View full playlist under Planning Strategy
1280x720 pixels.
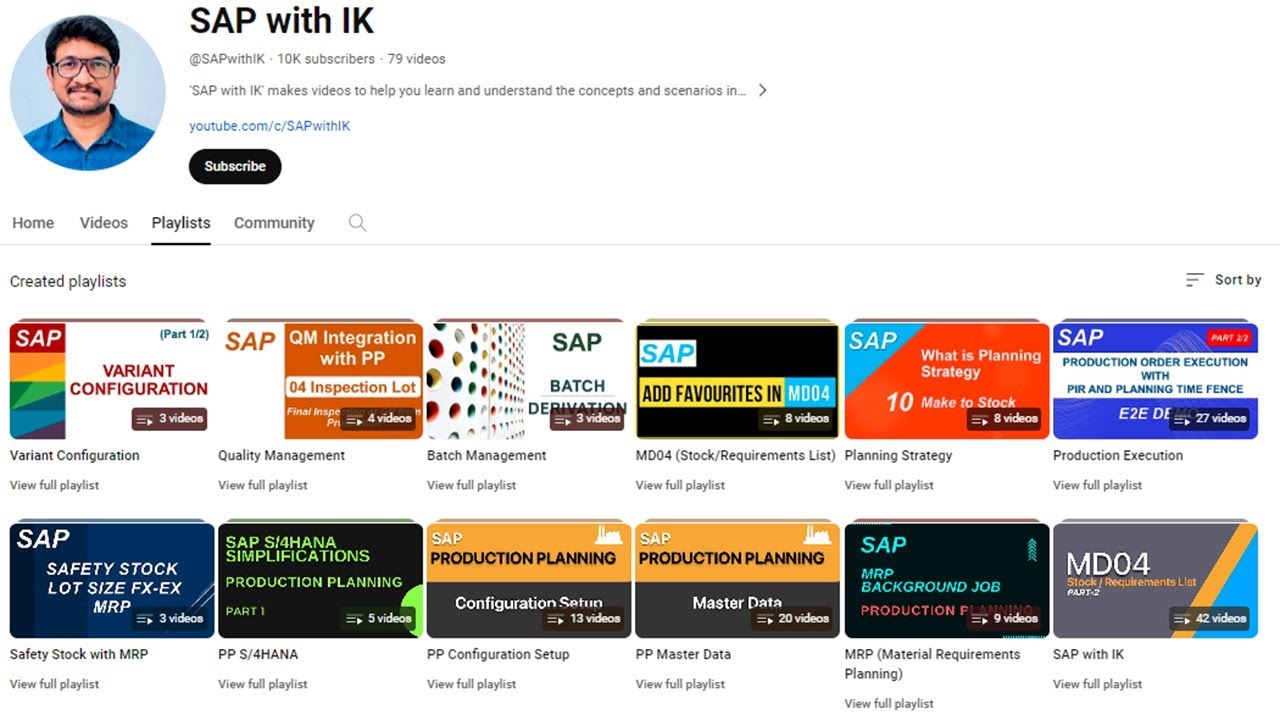889,485
